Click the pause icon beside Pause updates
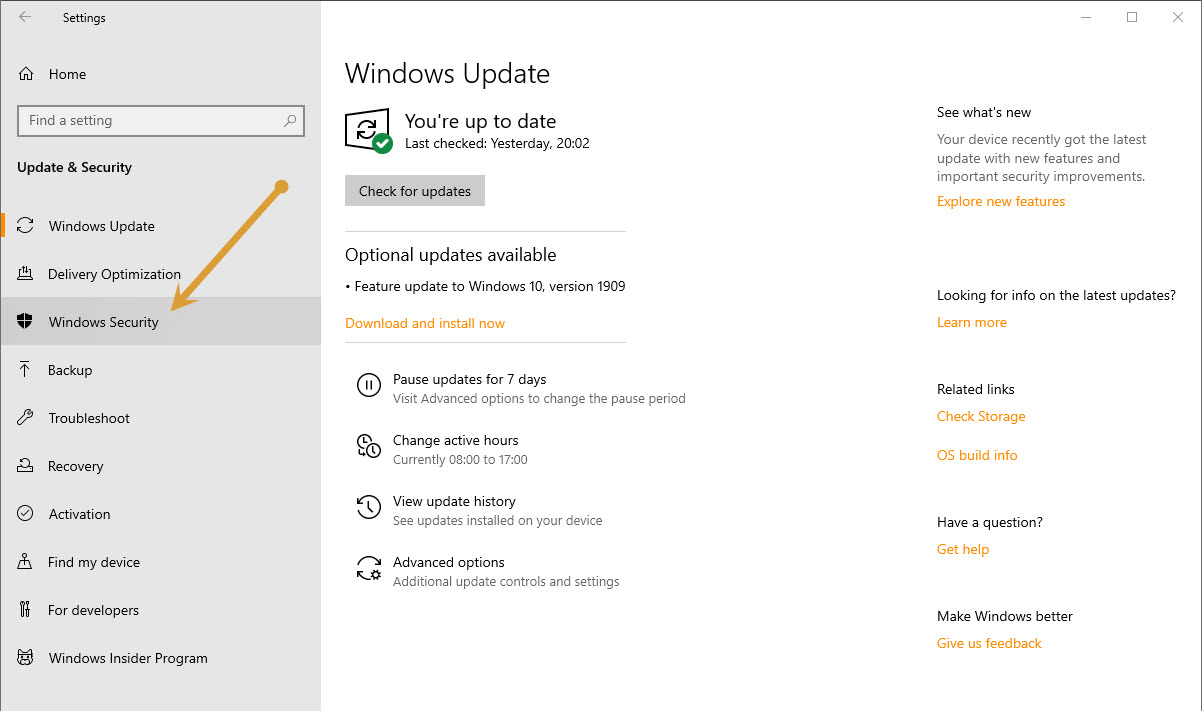The width and height of the screenshot is (1202, 711). [x=369, y=385]
